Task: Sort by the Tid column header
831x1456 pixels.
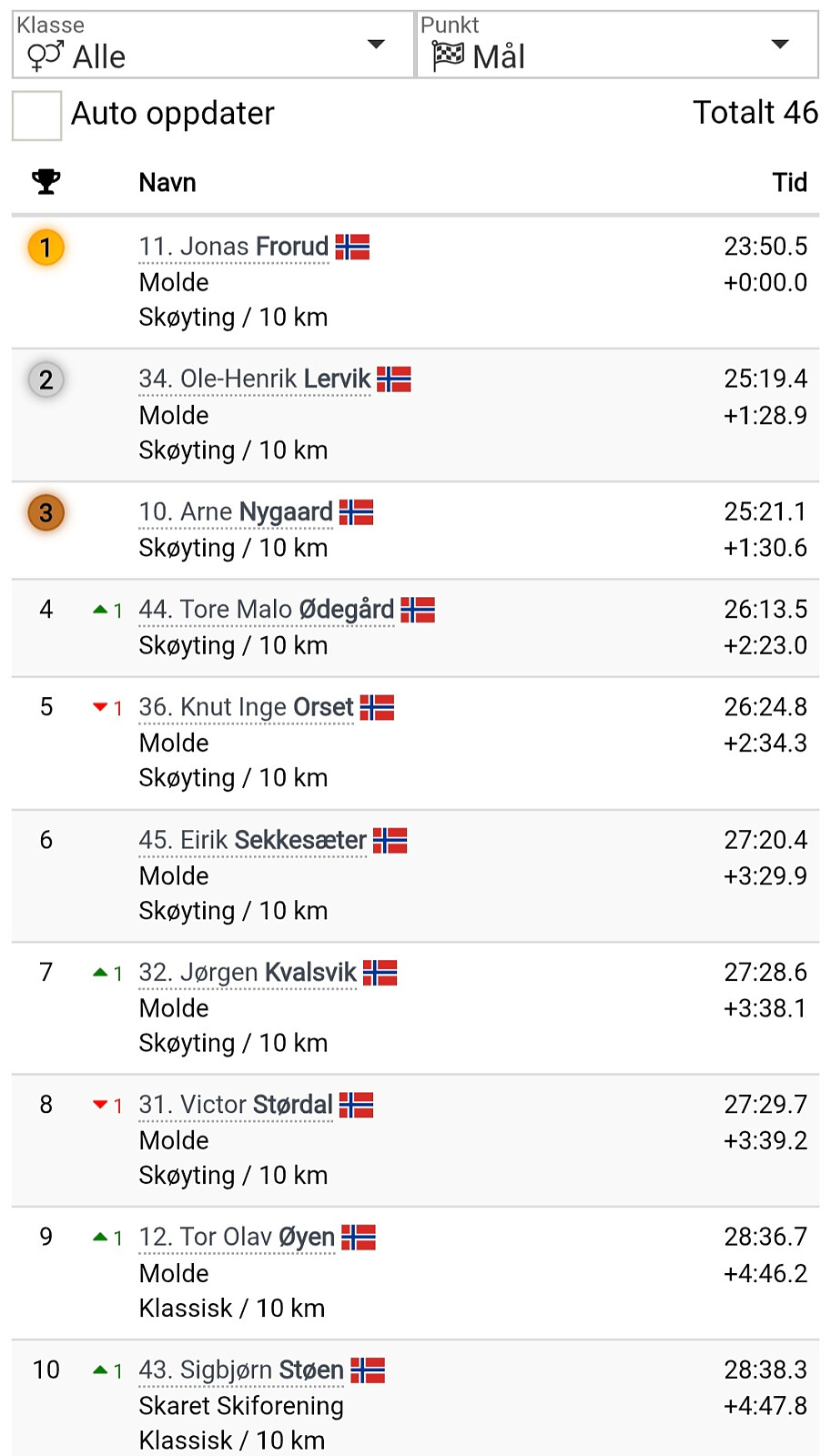Action: click(789, 183)
